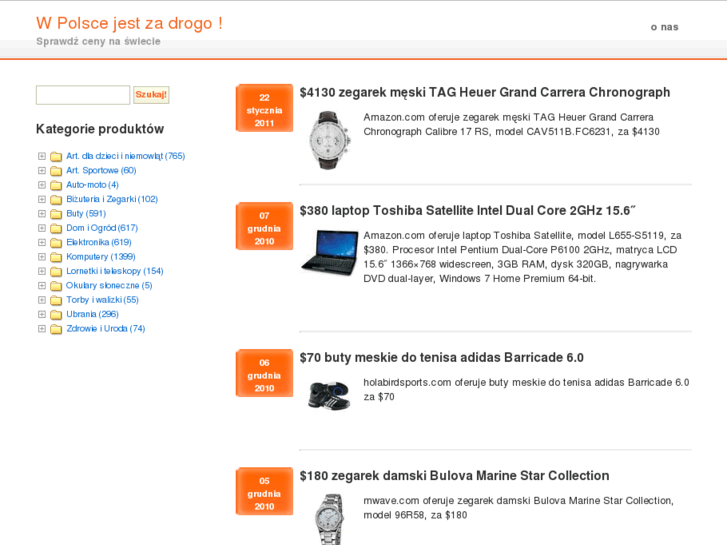The image size is (727, 545).
Task: Open the adidas Barricade 6.0 article title
Action: [442, 358]
